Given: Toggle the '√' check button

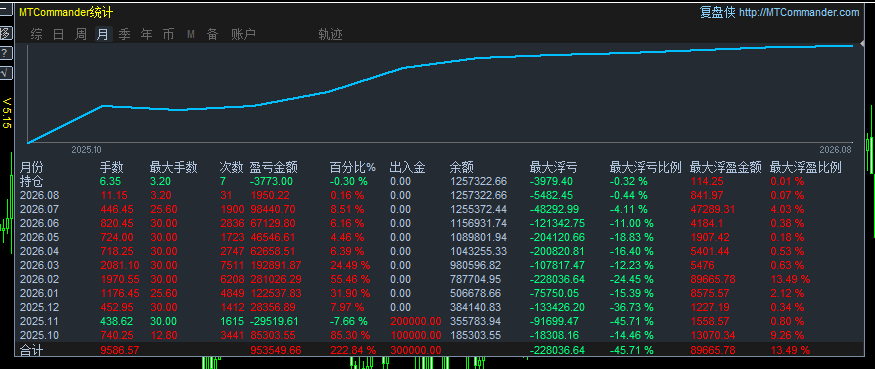Looking at the screenshot, I should (4, 73).
